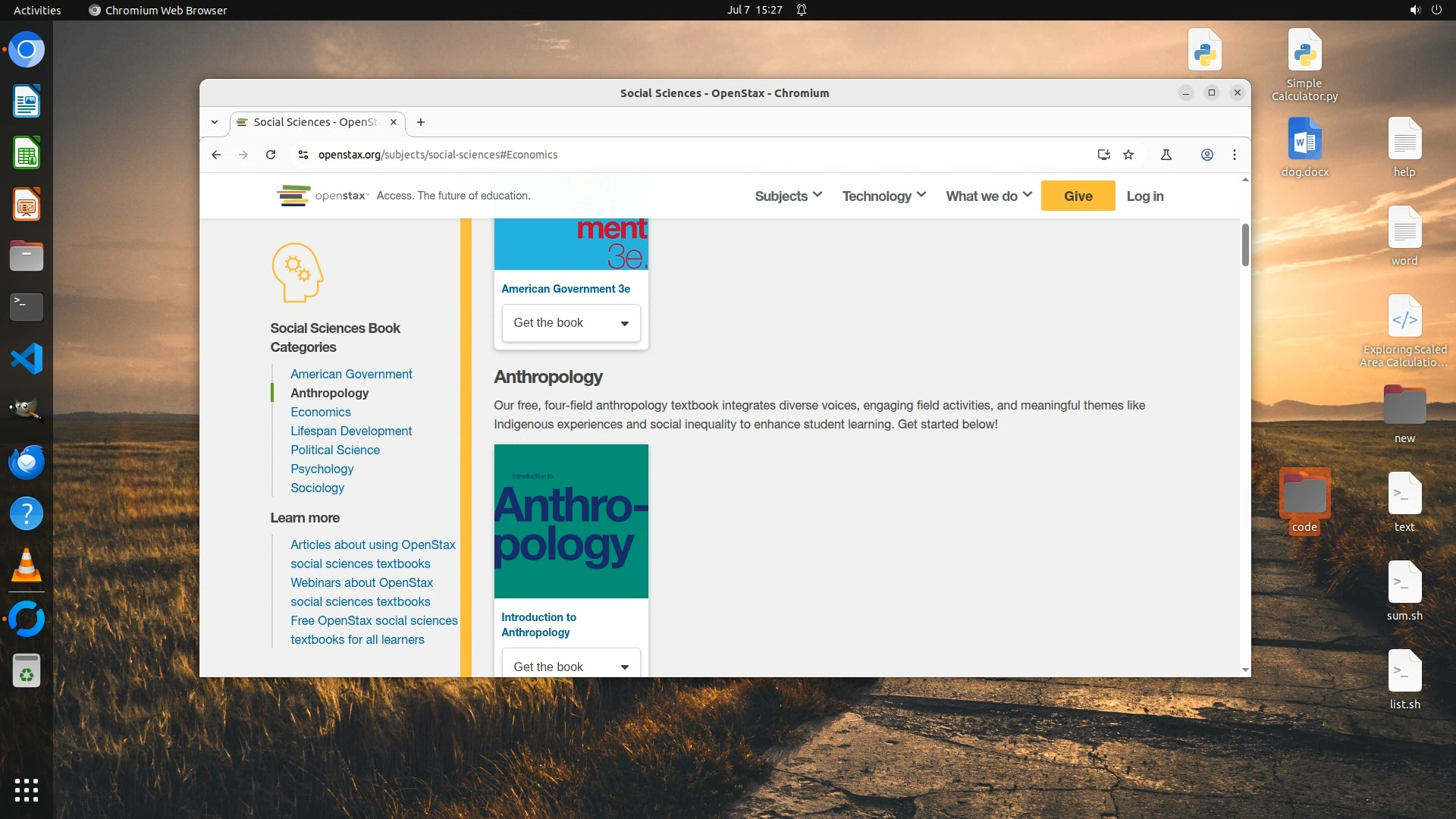Open Visual Studio Code from dock

(x=27, y=359)
